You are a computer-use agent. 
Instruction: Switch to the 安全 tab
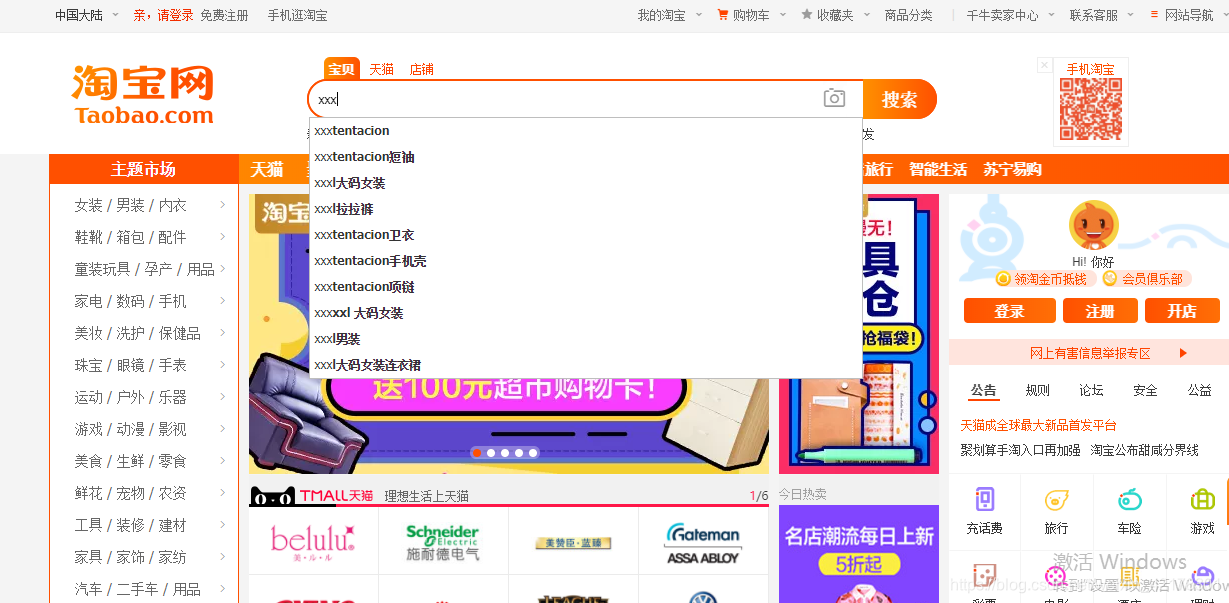pyautogui.click(x=1145, y=390)
